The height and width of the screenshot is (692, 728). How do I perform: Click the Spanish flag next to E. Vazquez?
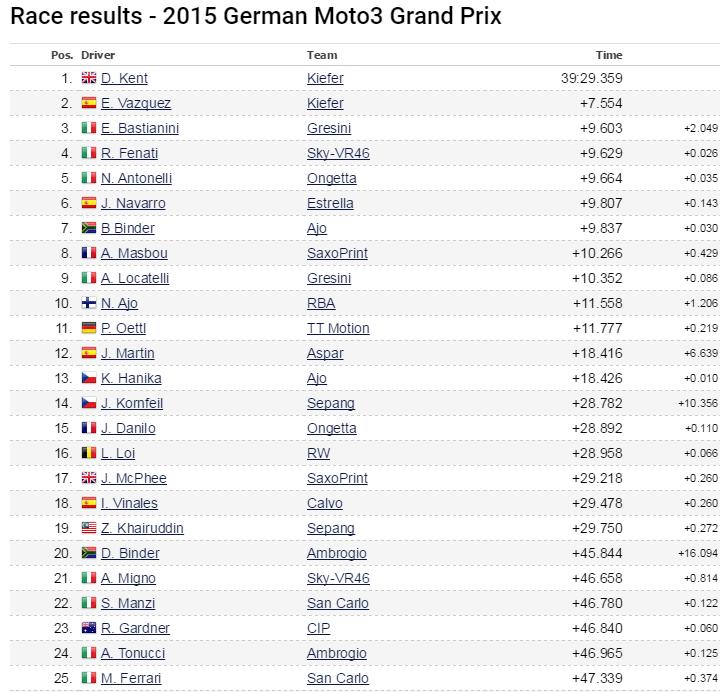point(89,103)
